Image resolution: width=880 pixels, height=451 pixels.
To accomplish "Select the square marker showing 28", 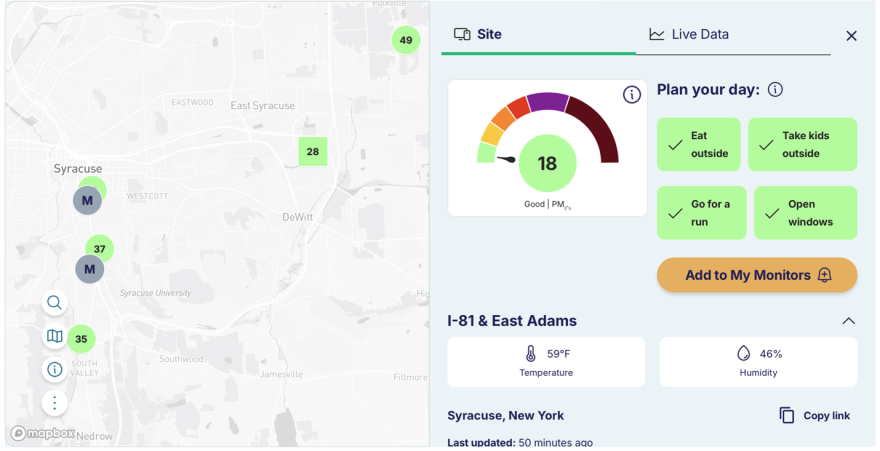I will (x=313, y=151).
